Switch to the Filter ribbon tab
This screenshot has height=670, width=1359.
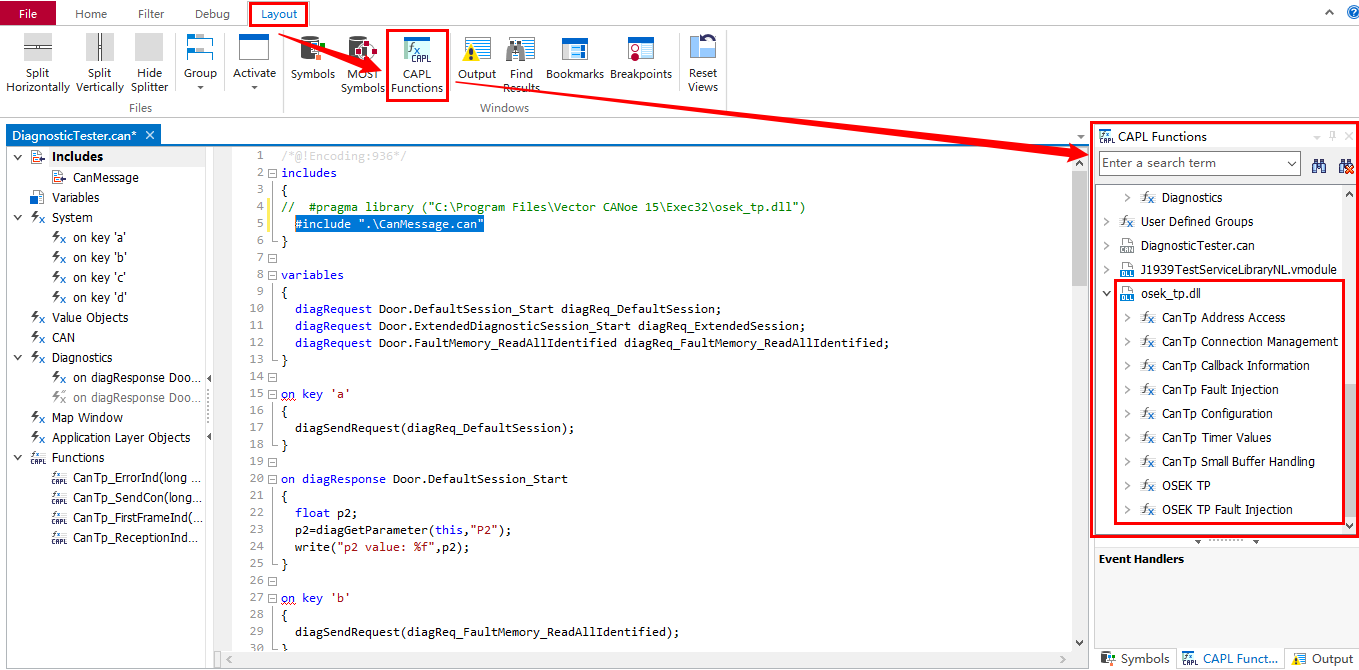click(x=151, y=14)
